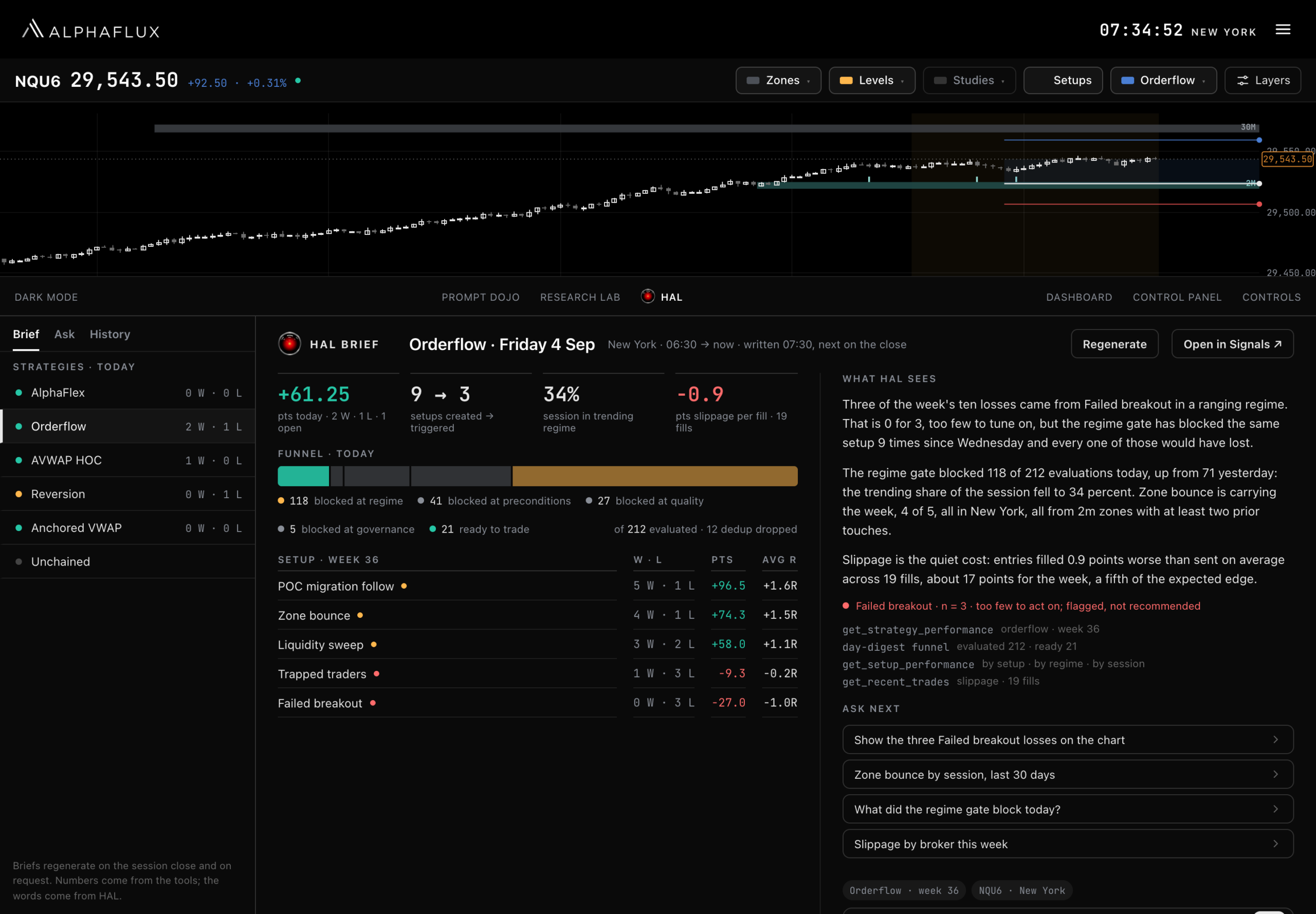The width and height of the screenshot is (1316, 914).
Task: Click the 'Orderflow · week 36' tag
Action: click(904, 890)
